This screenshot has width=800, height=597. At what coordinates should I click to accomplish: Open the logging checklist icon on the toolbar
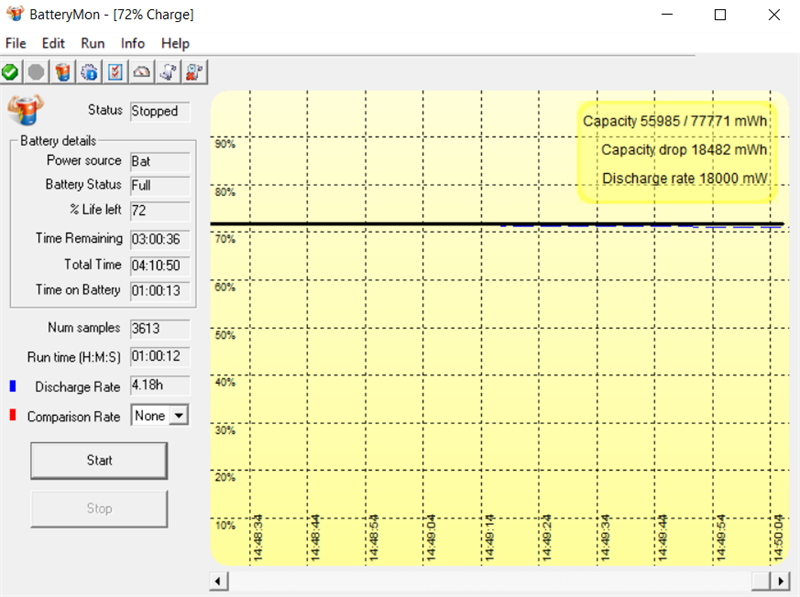coord(115,71)
